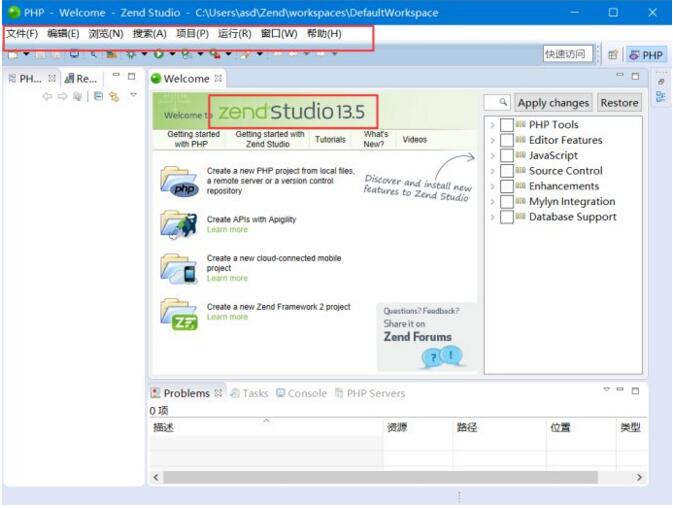Click the Apply changes button
Viewport: 673px width, 508px height.
click(553, 103)
